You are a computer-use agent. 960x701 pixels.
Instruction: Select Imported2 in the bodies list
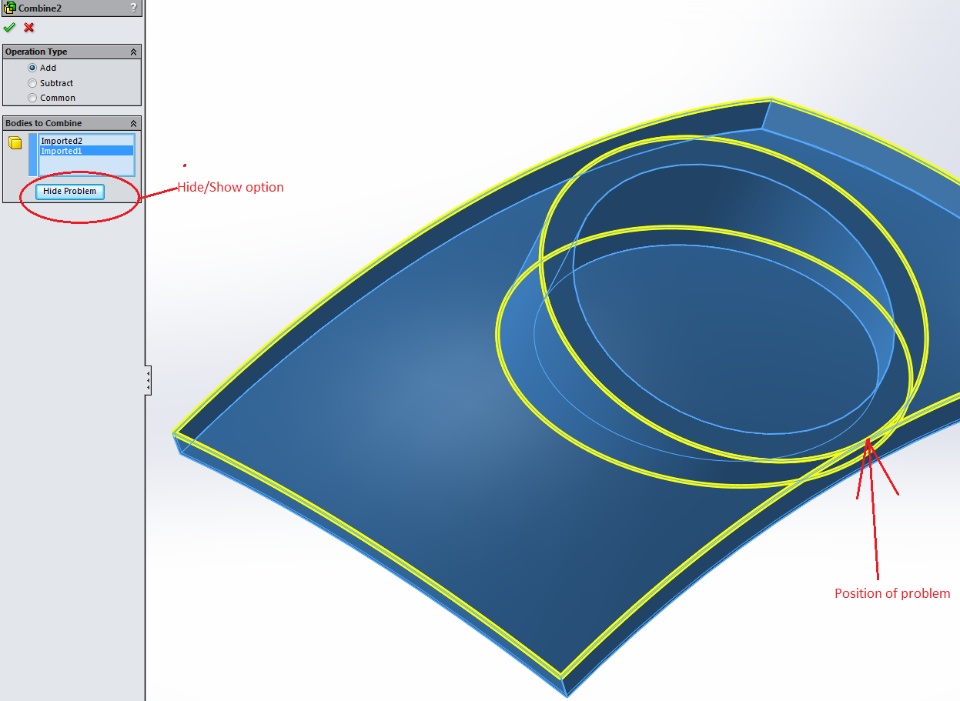(x=86, y=141)
